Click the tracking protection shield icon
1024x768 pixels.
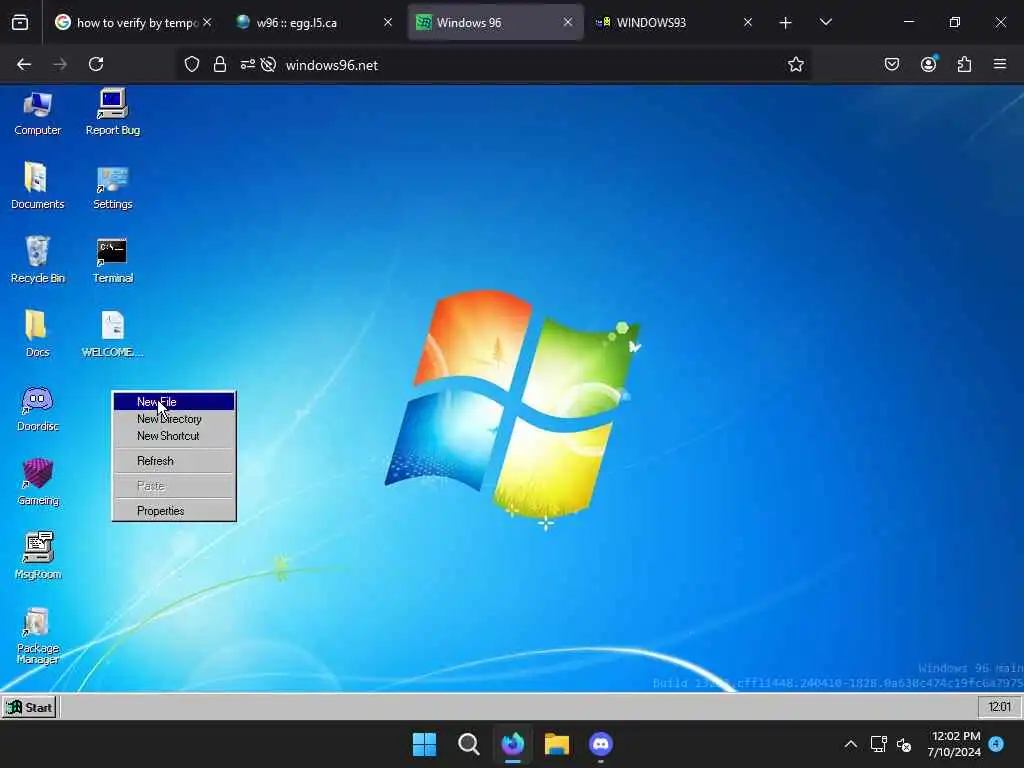tap(191, 65)
